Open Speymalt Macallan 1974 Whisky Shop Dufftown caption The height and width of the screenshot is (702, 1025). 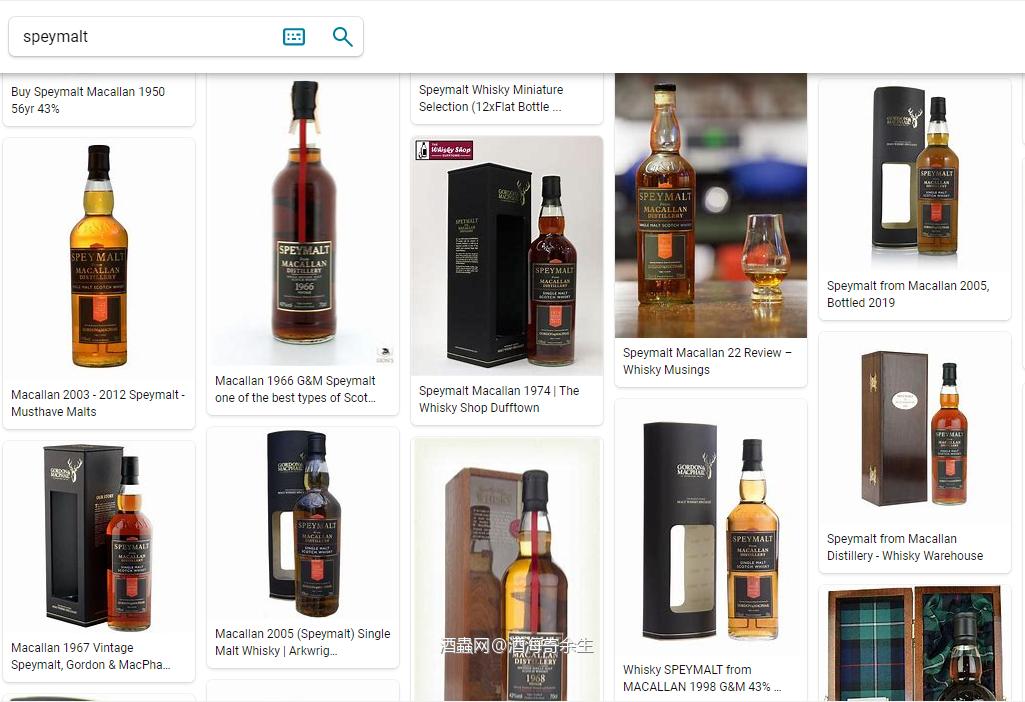499,399
